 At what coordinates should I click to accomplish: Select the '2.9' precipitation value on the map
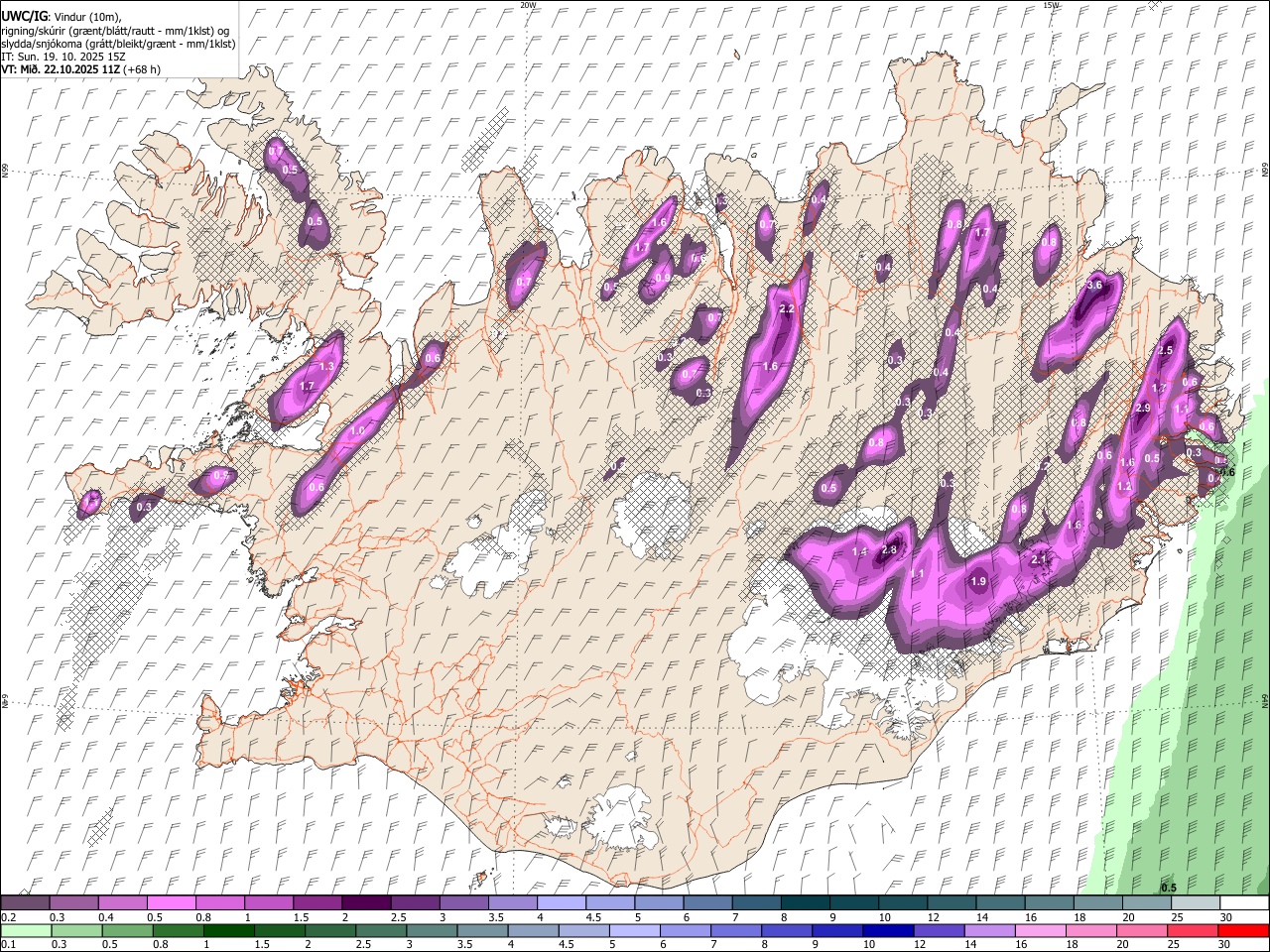1142,408
